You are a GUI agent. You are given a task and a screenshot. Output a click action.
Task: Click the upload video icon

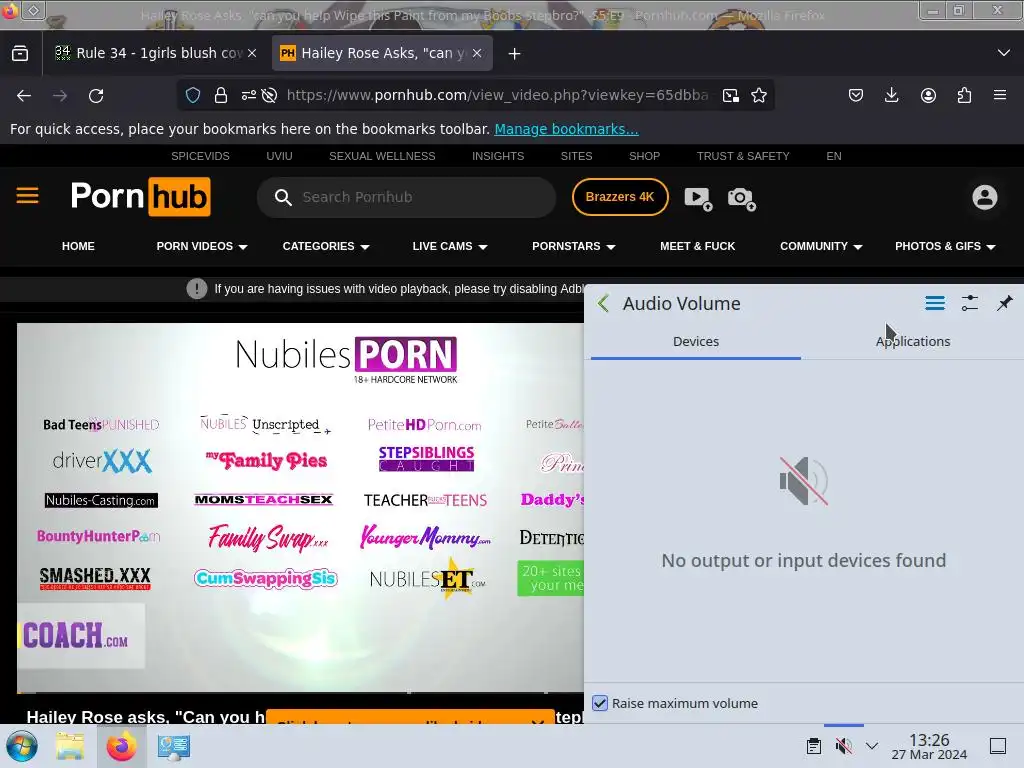point(698,198)
